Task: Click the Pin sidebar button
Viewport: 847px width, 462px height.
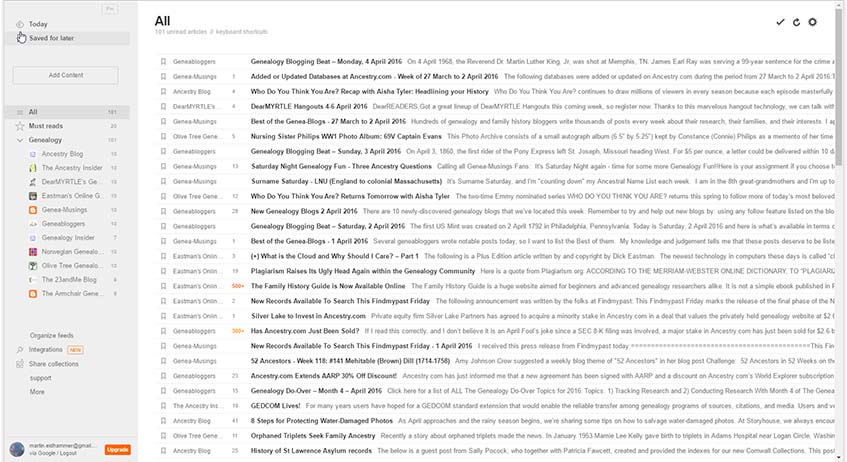Action: [x=110, y=9]
